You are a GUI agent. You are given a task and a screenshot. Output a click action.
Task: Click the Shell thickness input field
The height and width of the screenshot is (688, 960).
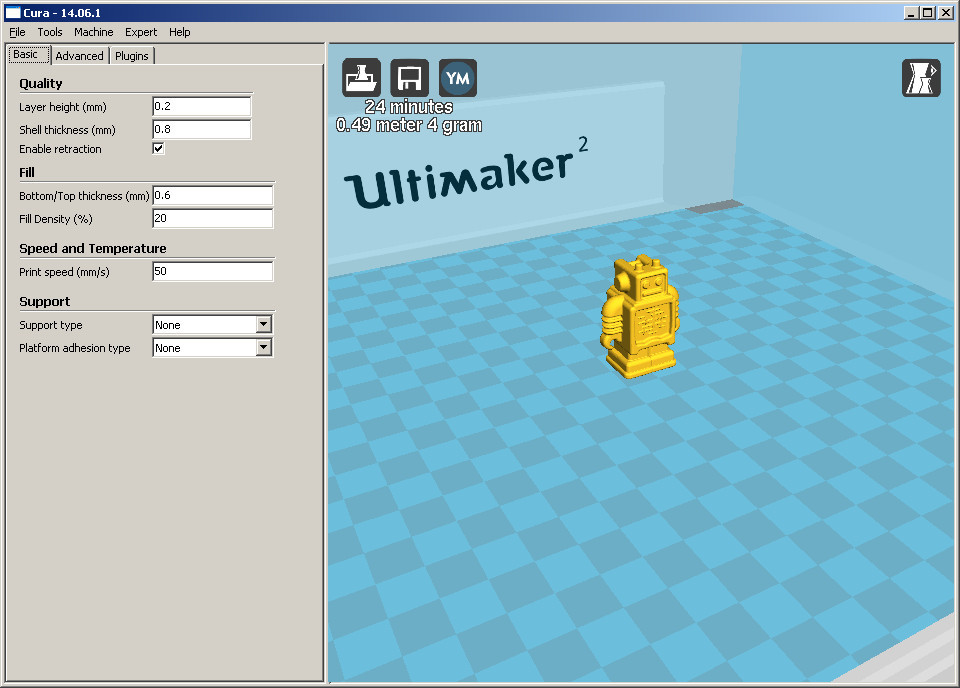[201, 129]
